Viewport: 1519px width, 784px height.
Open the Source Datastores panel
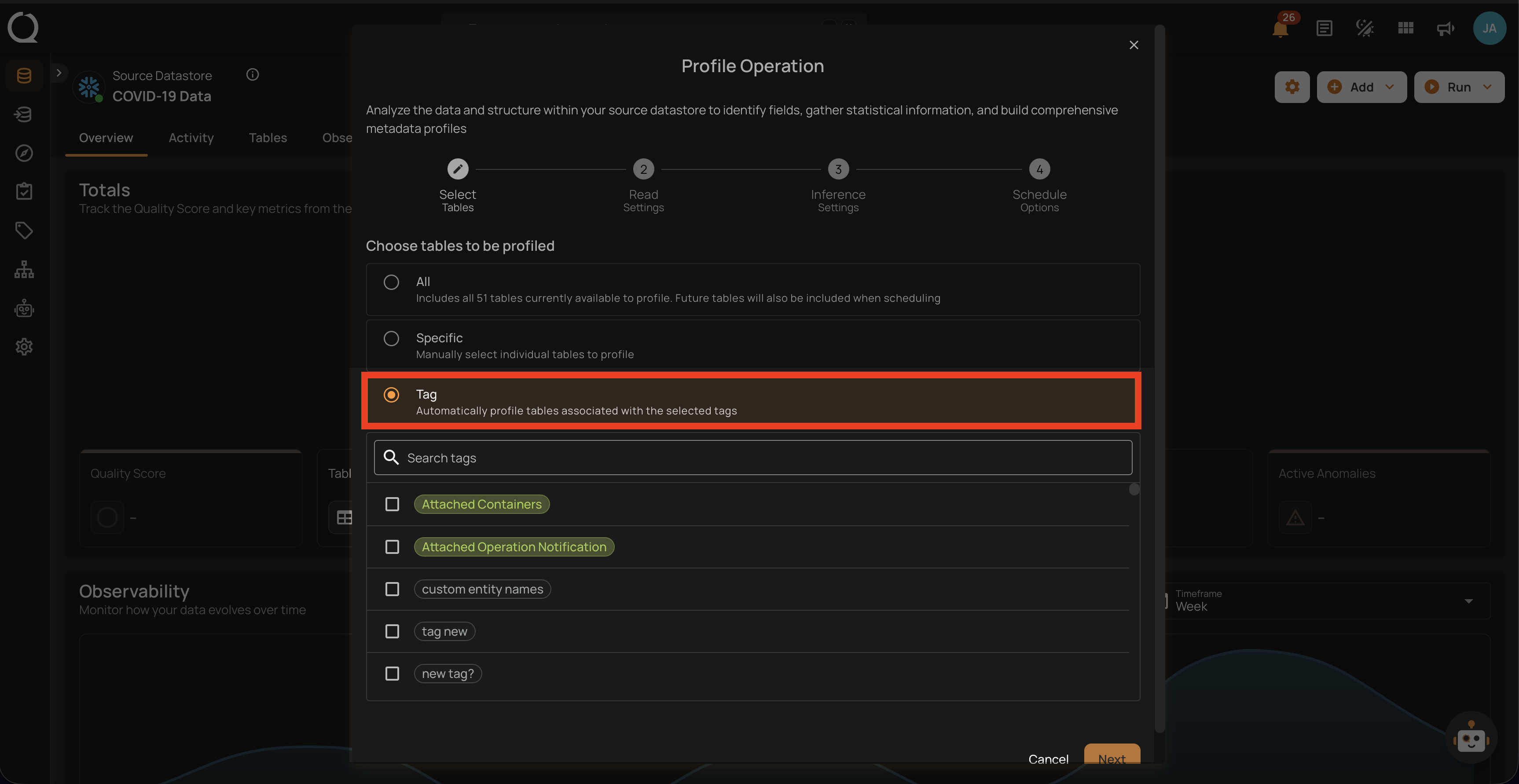click(24, 75)
